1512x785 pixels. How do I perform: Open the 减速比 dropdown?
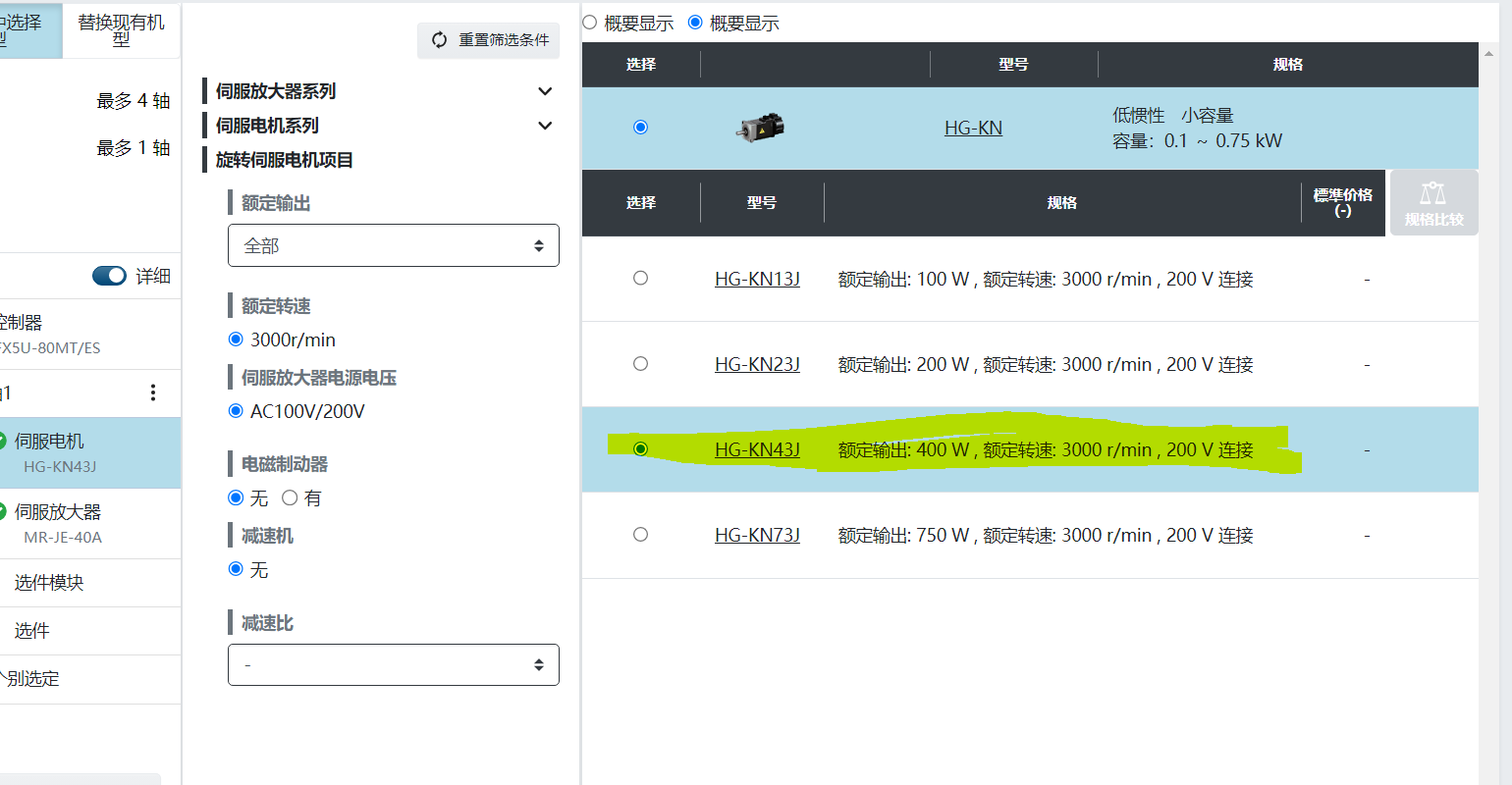click(393, 665)
